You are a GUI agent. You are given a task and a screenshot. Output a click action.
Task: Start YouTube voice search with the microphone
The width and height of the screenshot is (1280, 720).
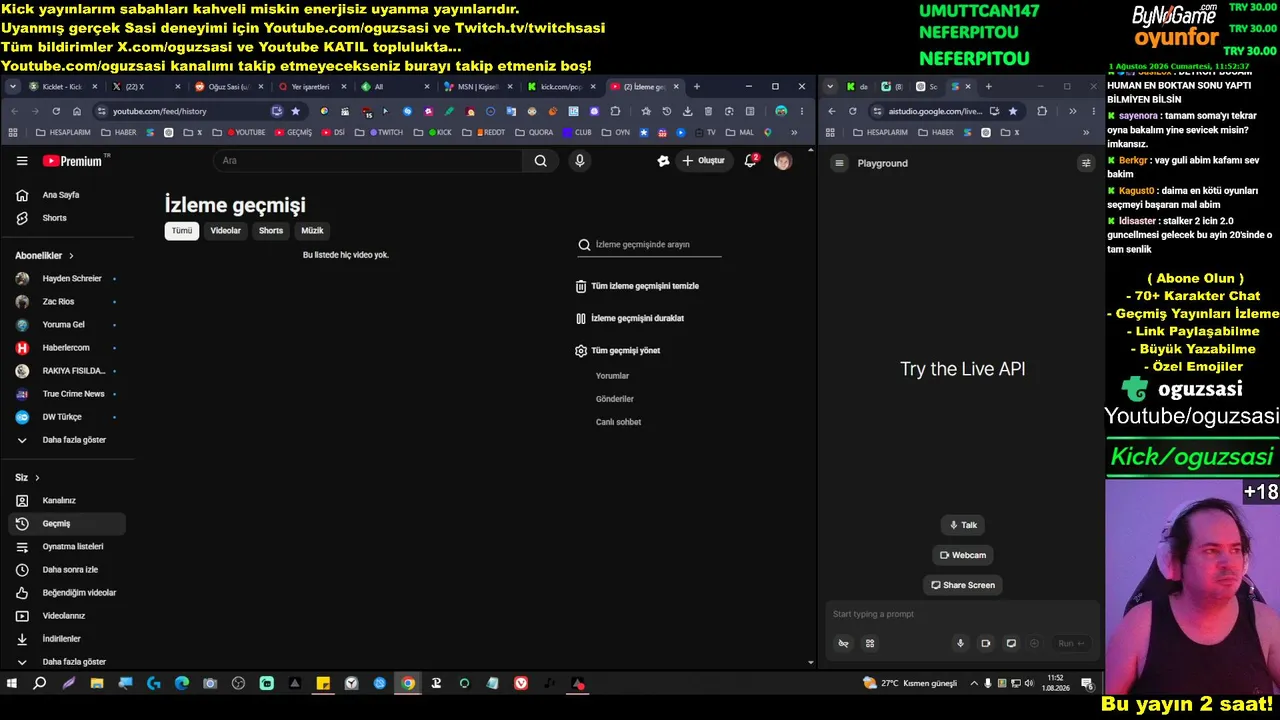pyautogui.click(x=579, y=161)
